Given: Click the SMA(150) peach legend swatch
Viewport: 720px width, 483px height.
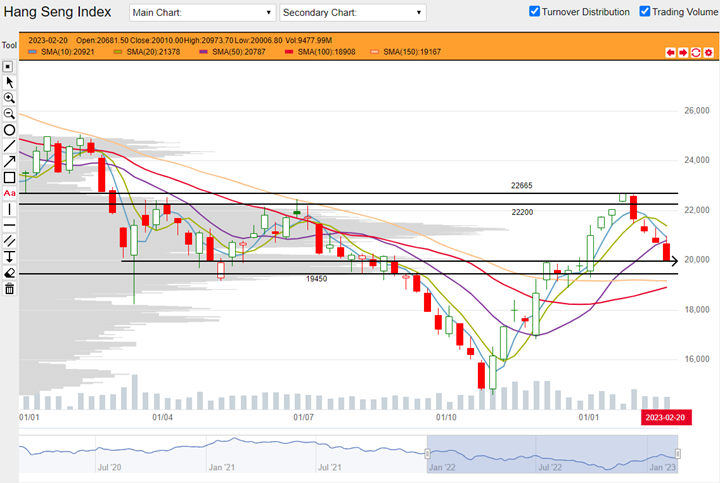Looking at the screenshot, I should (x=375, y=52).
